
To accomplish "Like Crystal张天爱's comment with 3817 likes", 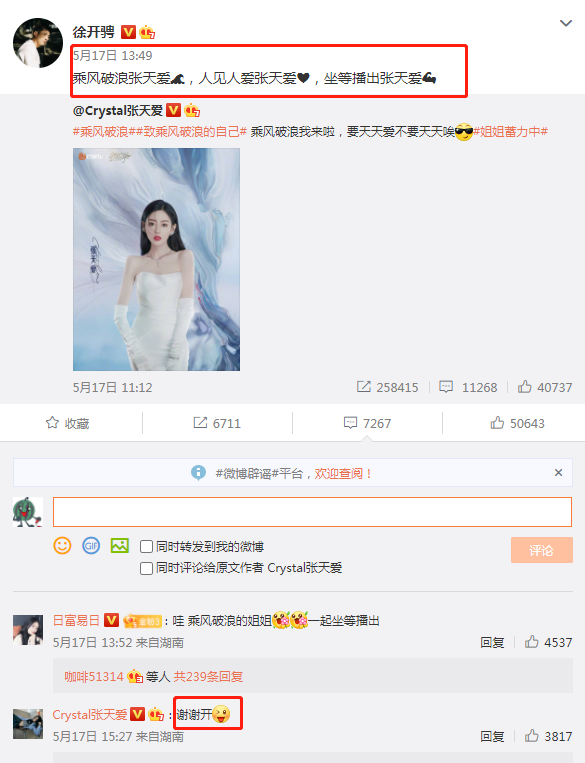I will (x=531, y=736).
